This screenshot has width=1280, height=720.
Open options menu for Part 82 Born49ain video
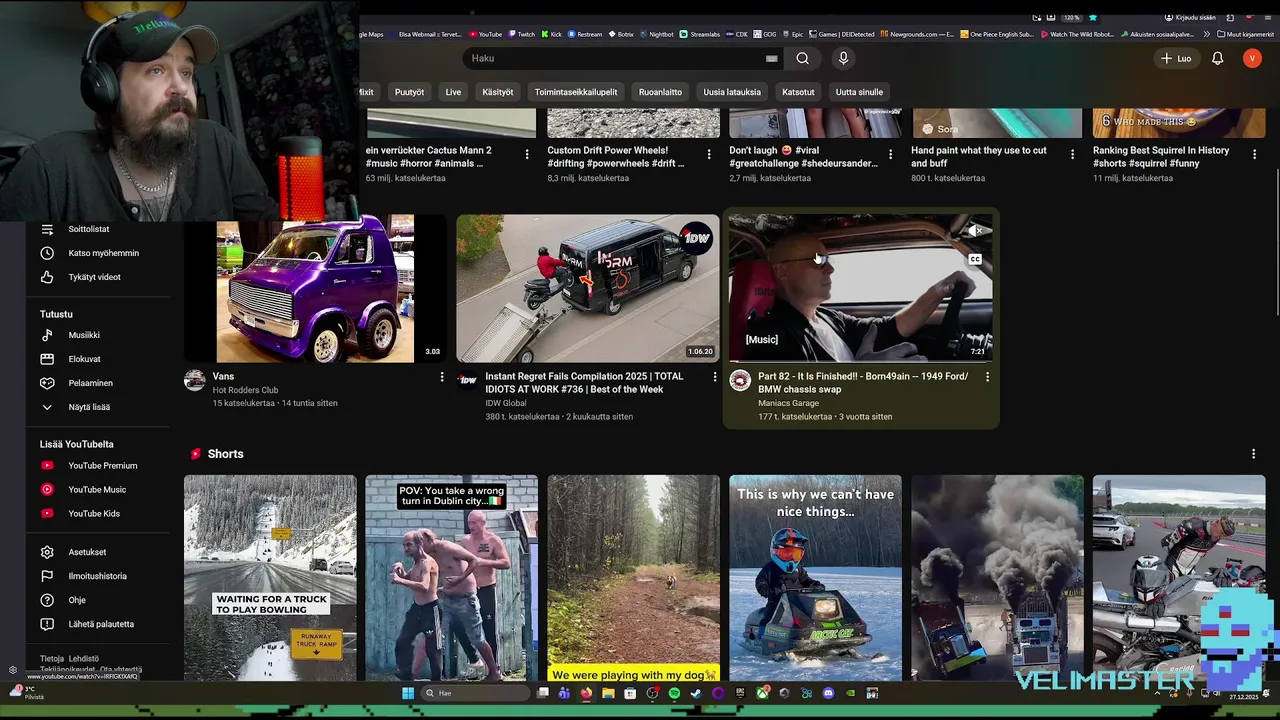(987, 377)
